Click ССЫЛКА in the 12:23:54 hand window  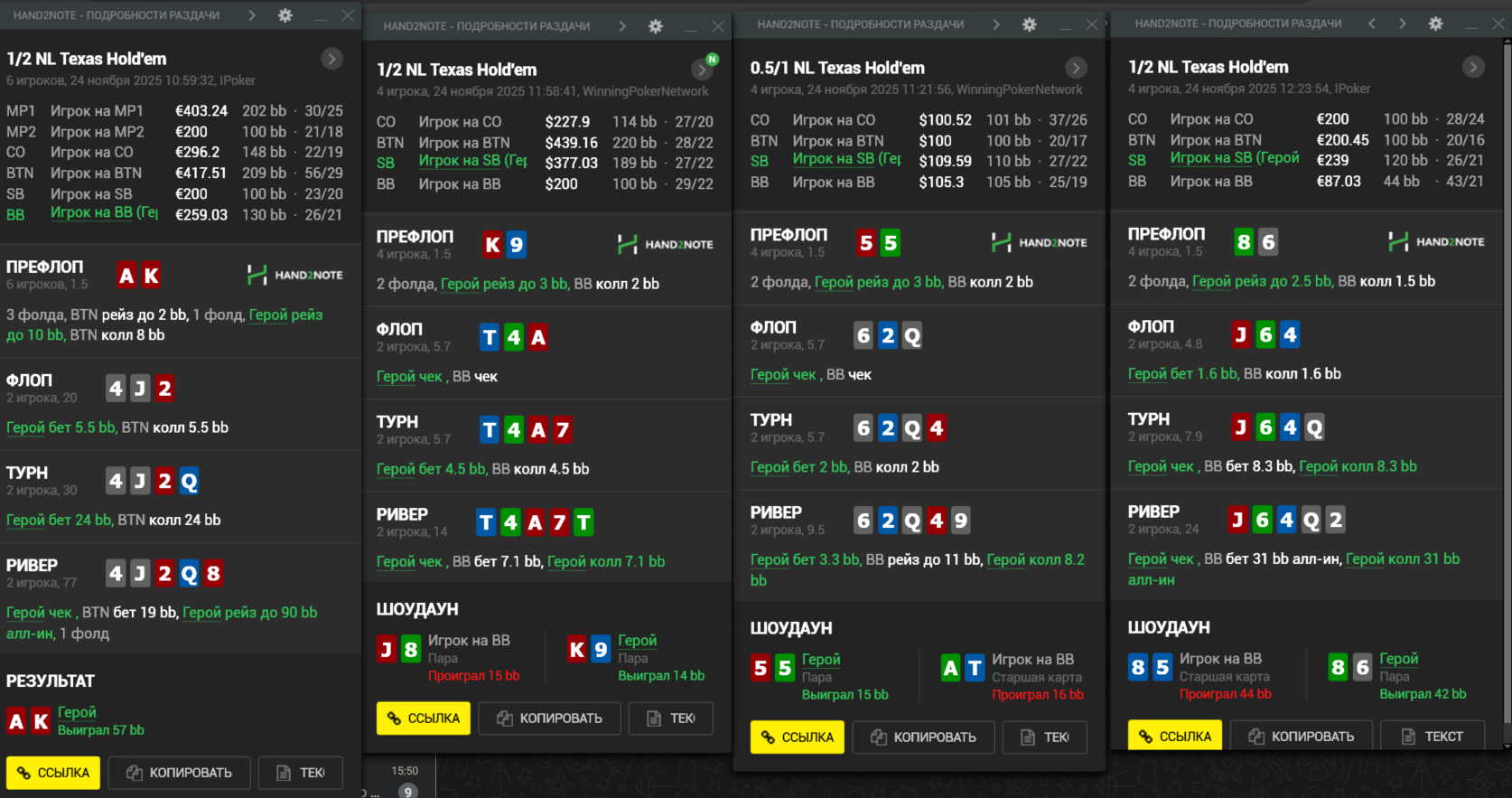point(1175,736)
